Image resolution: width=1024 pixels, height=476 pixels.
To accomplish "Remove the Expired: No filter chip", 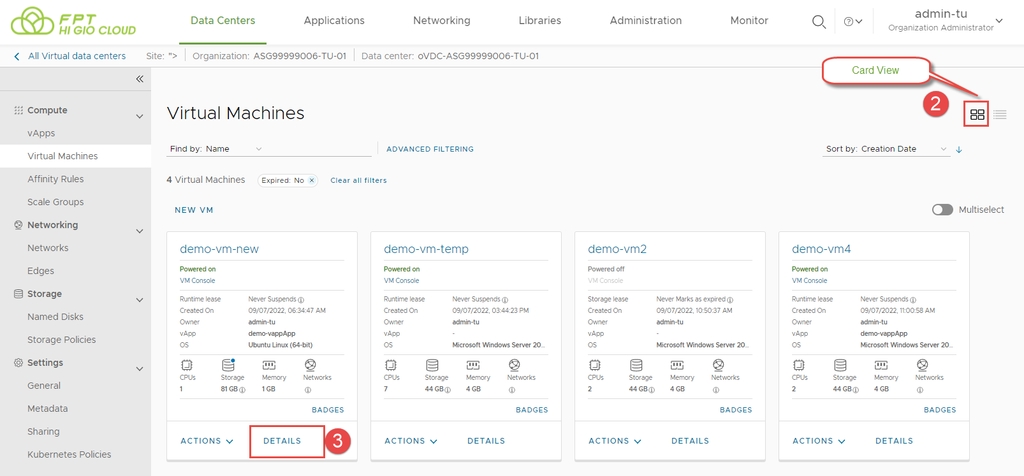I will (311, 180).
